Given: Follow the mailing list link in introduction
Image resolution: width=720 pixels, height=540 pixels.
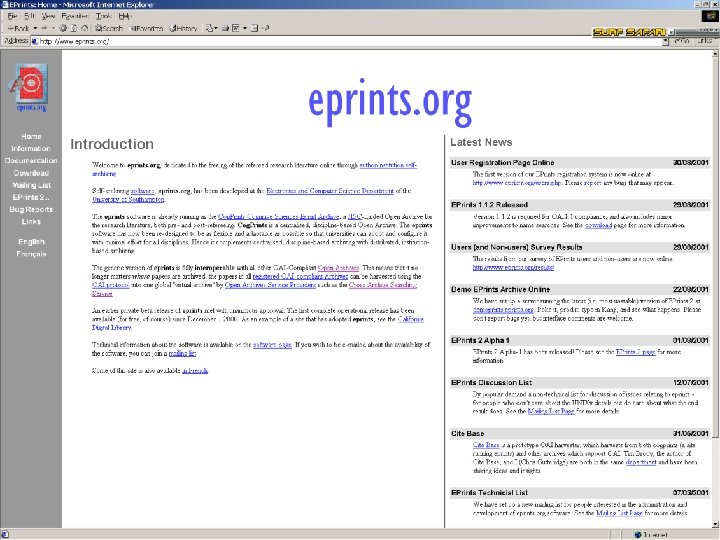Looking at the screenshot, I should click(x=182, y=354).
